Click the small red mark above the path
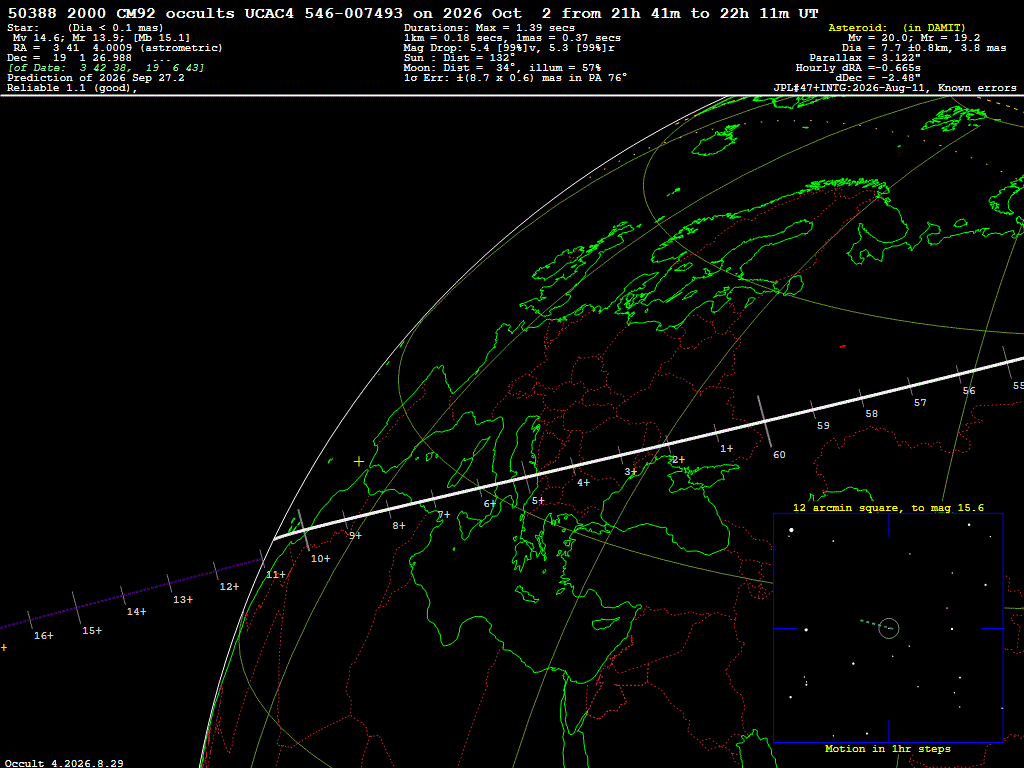 click(842, 346)
